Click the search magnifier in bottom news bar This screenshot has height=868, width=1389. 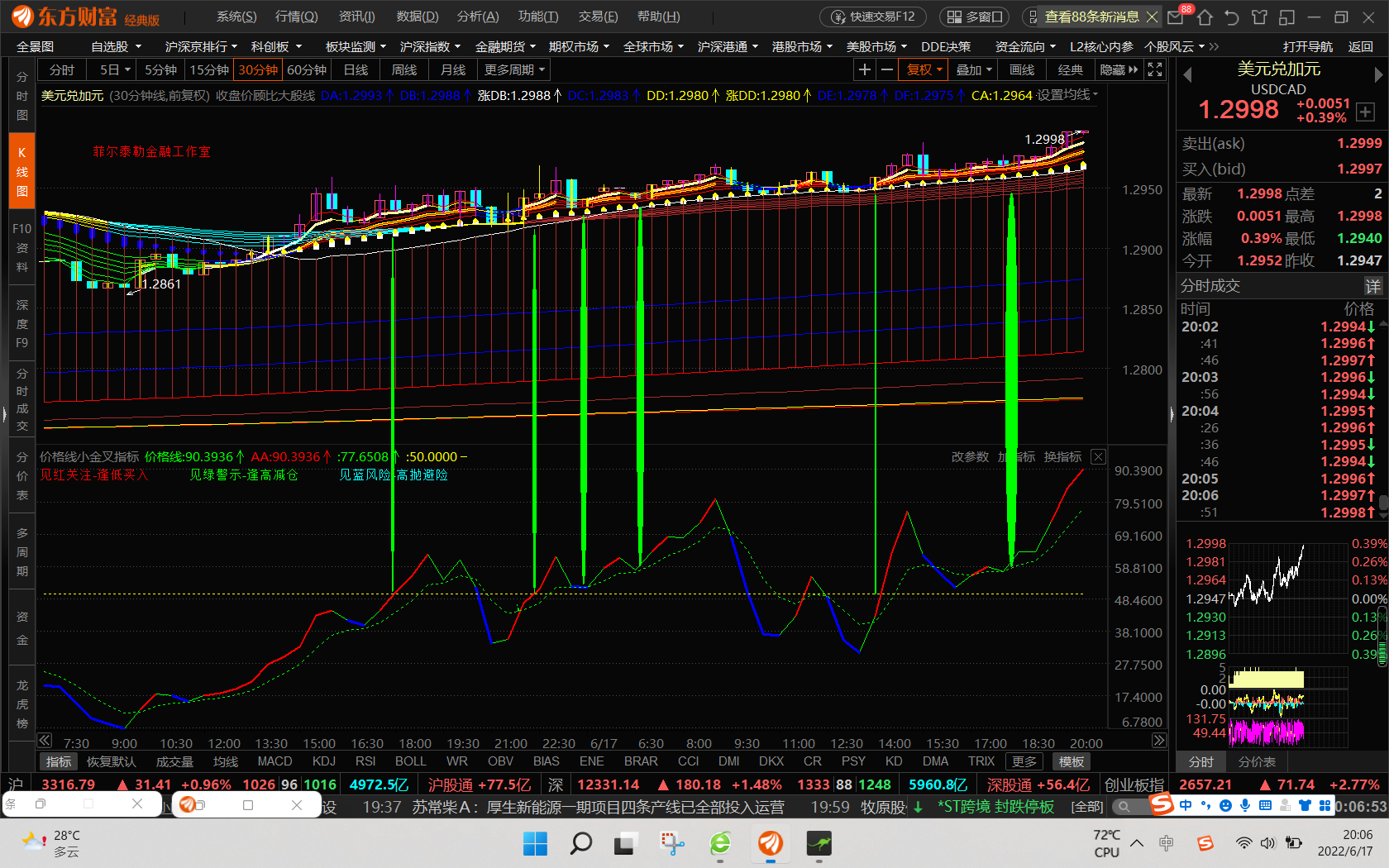[1124, 806]
